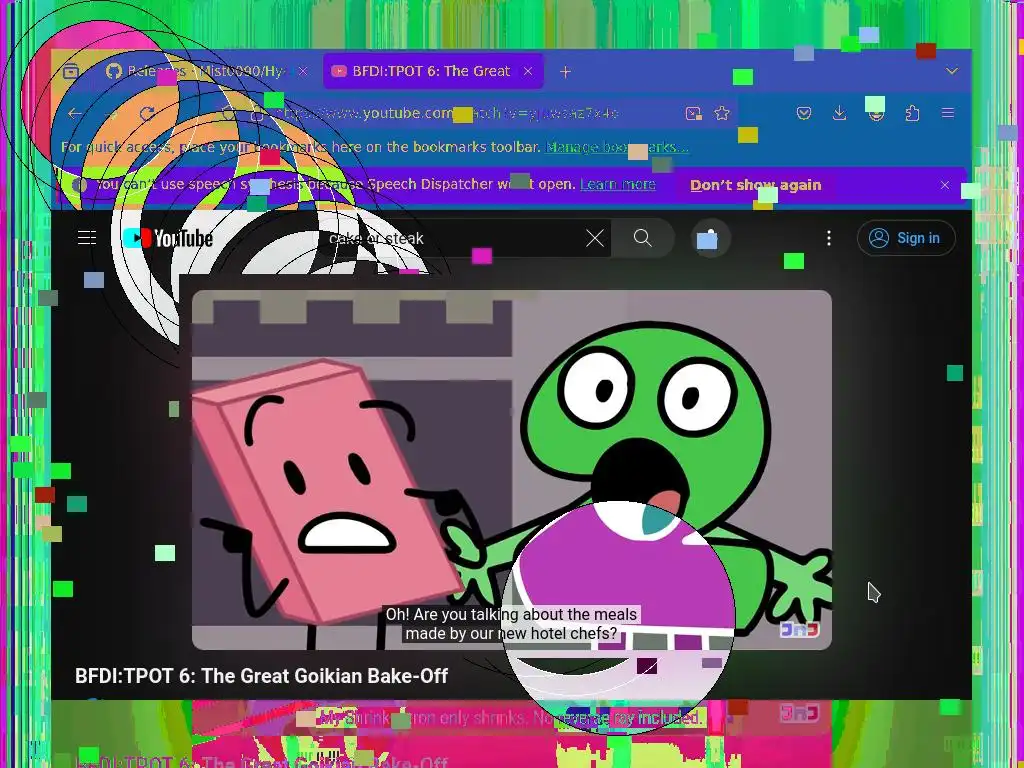Click the video player frame

(x=511, y=470)
